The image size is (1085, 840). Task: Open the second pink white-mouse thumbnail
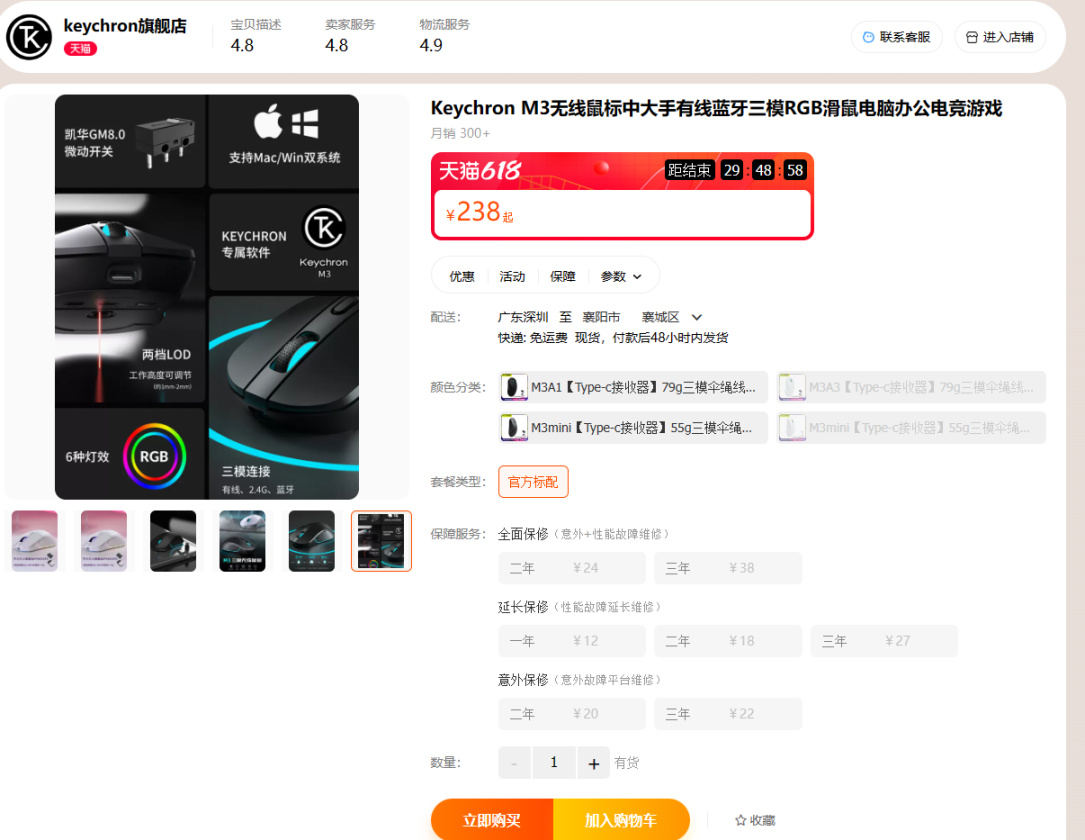[x=104, y=541]
